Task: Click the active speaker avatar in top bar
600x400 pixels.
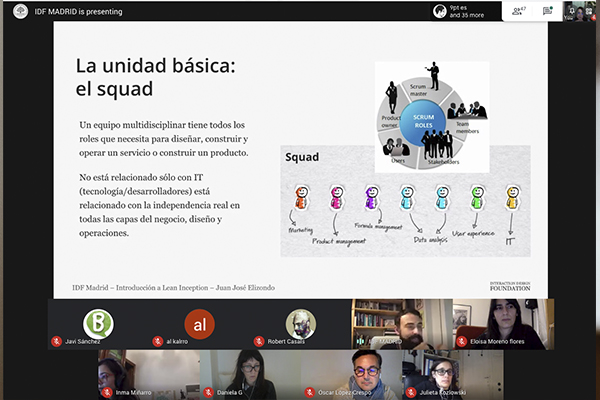Action: (x=439, y=11)
